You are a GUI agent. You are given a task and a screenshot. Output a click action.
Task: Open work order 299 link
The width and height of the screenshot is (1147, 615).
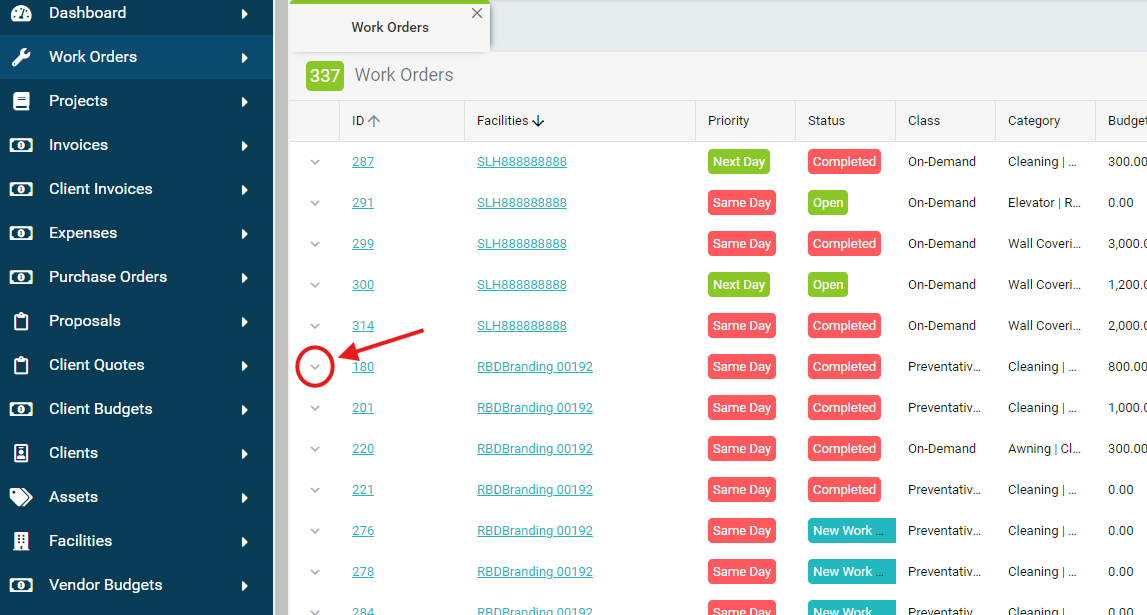pyautogui.click(x=363, y=244)
